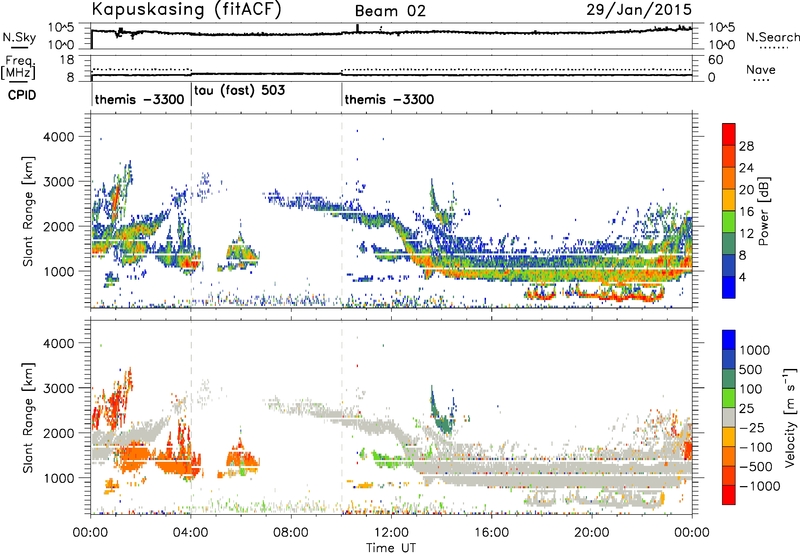Screen dimensions: 800x554
Task: Click the 'Power [dB]' colorbar label
Action: pyautogui.click(x=763, y=211)
